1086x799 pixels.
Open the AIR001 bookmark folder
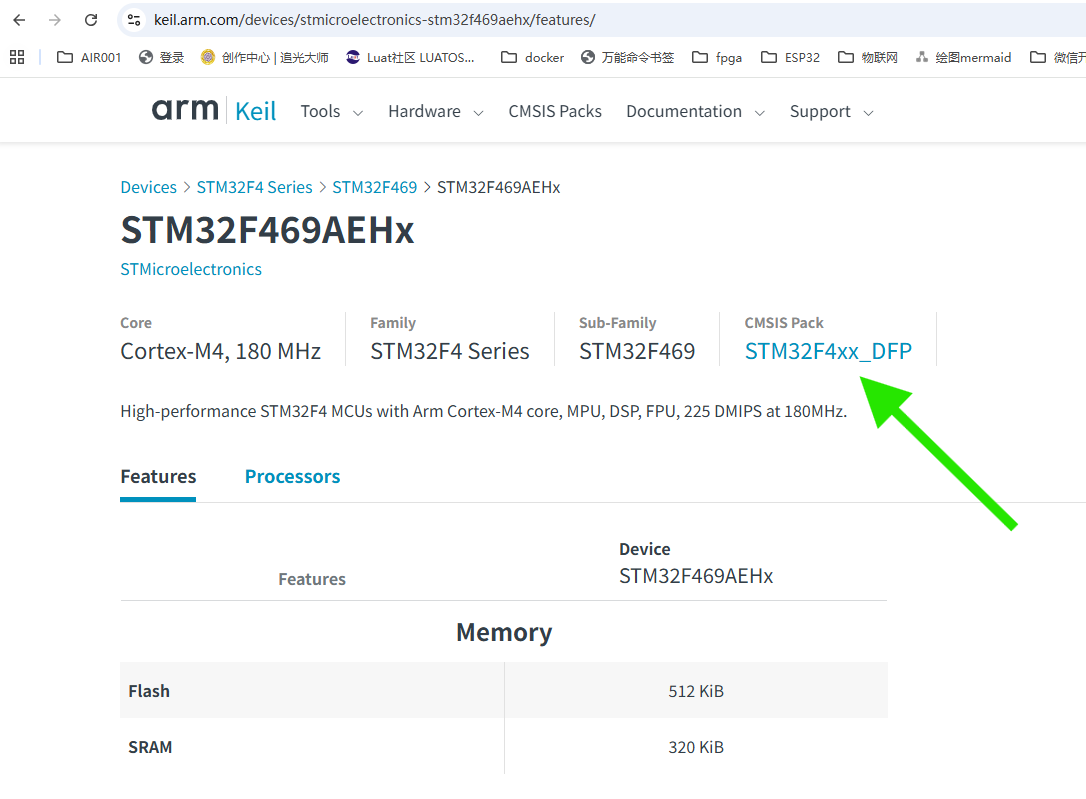[89, 57]
